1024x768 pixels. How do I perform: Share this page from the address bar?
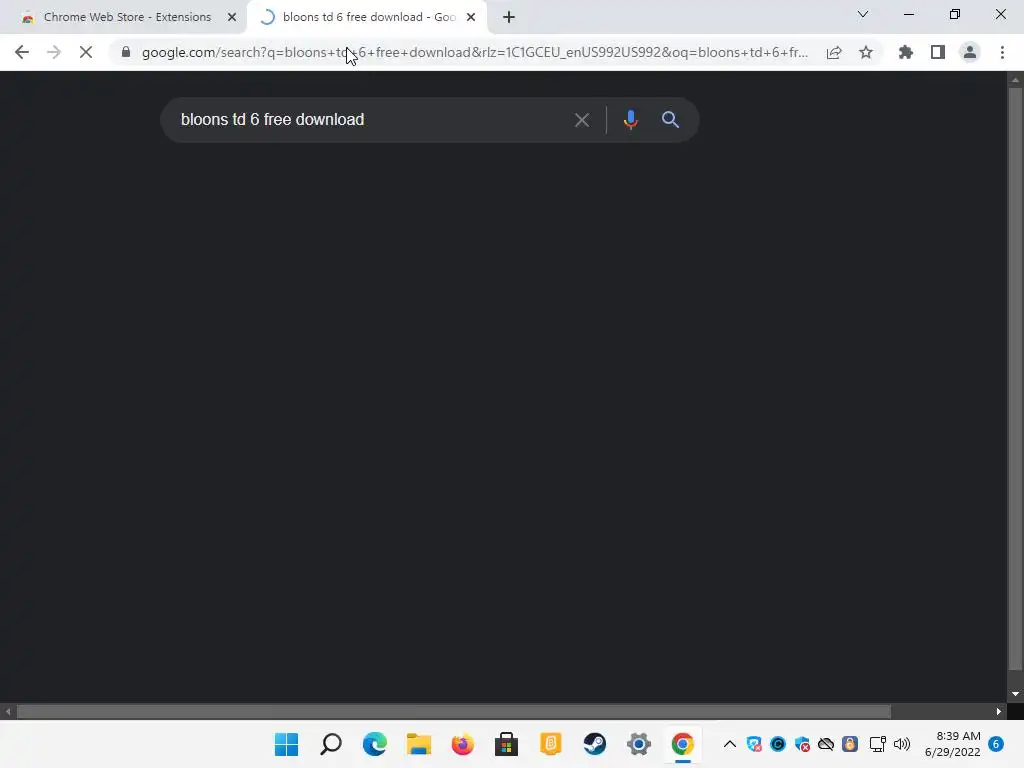click(834, 52)
